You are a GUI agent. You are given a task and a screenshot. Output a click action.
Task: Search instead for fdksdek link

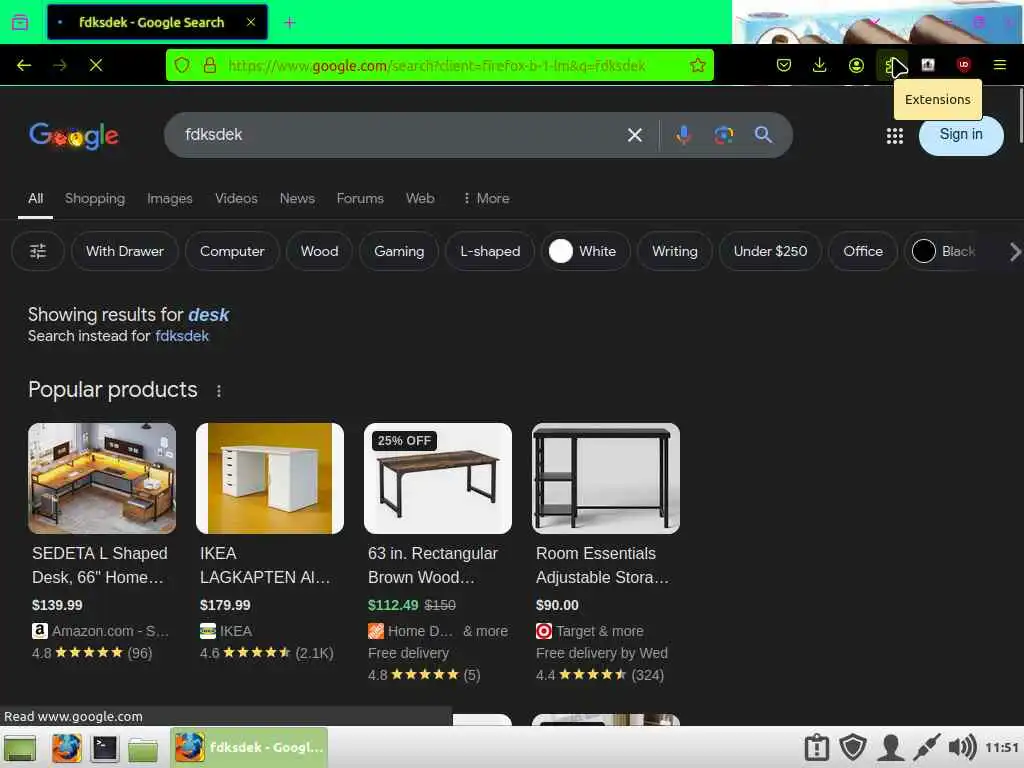[182, 336]
